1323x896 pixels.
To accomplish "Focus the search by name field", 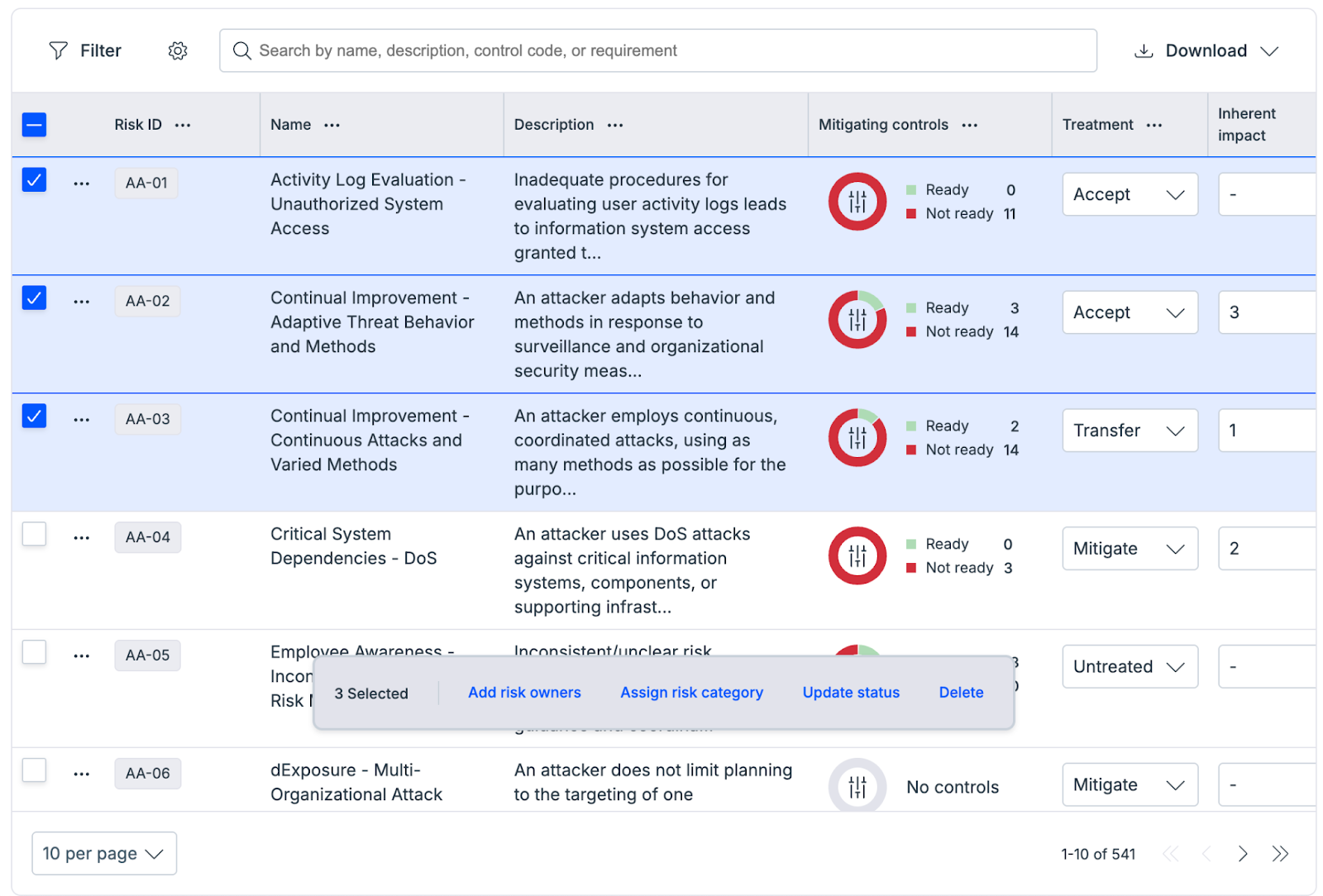I will pos(658,51).
